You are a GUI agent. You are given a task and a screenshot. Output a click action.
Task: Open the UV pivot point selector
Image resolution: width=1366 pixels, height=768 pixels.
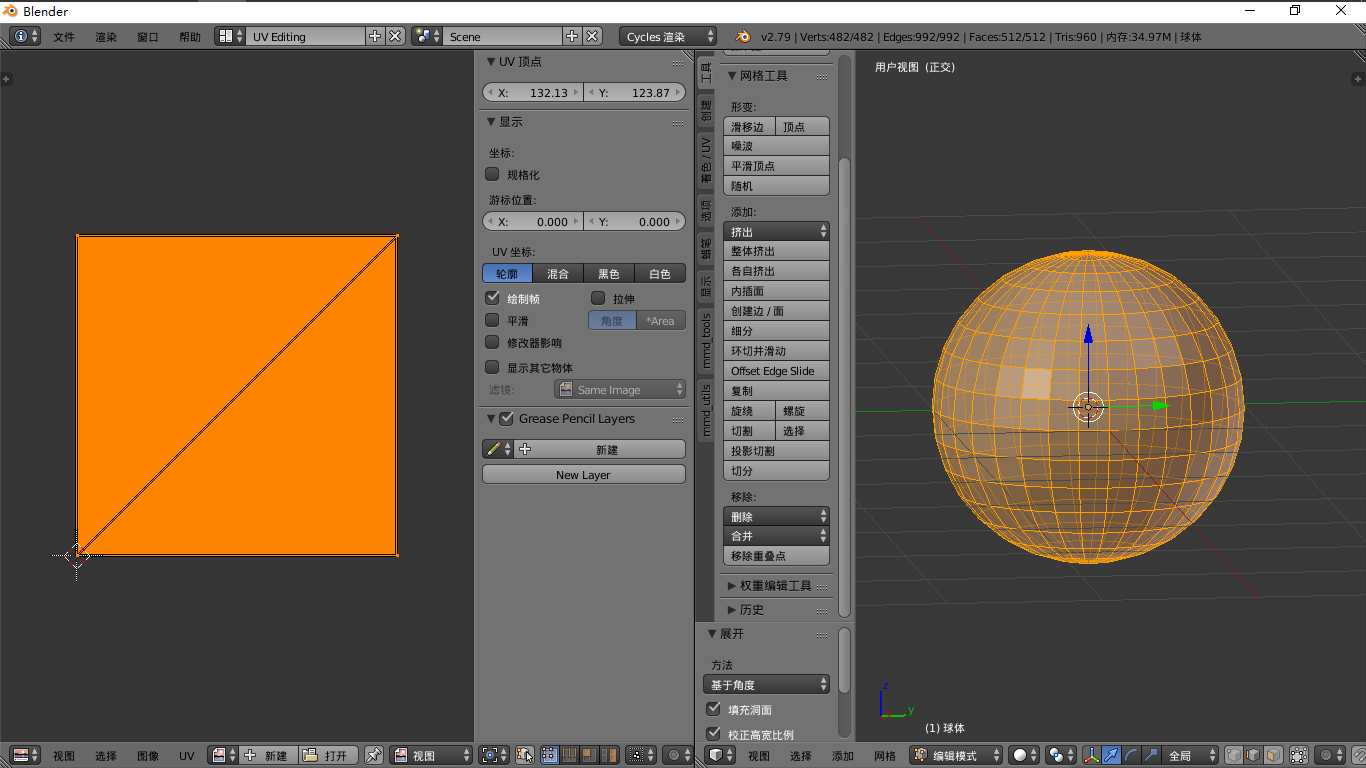(x=494, y=755)
